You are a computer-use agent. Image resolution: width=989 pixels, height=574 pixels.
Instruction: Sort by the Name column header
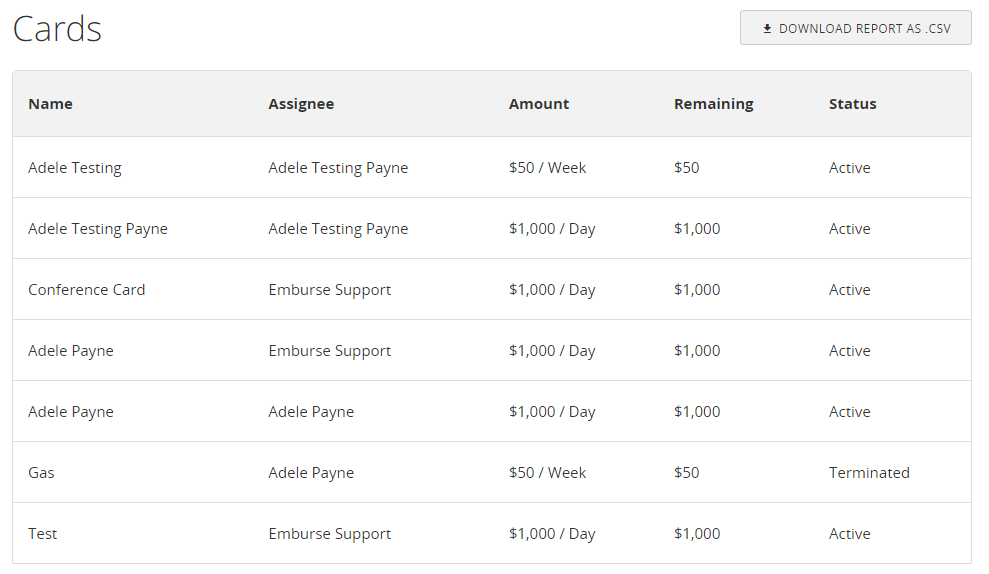(x=50, y=104)
